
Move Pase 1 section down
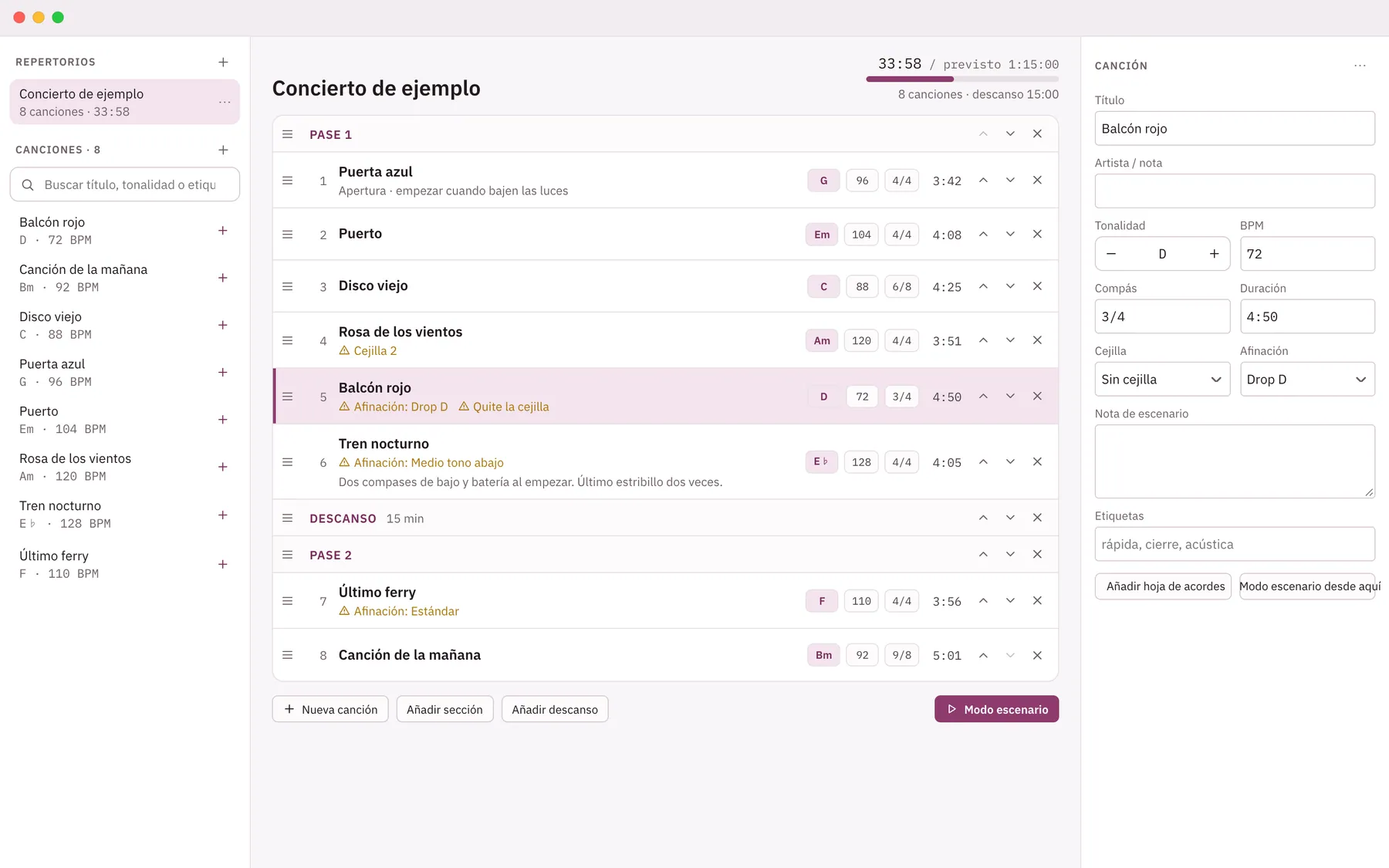[x=1010, y=134]
